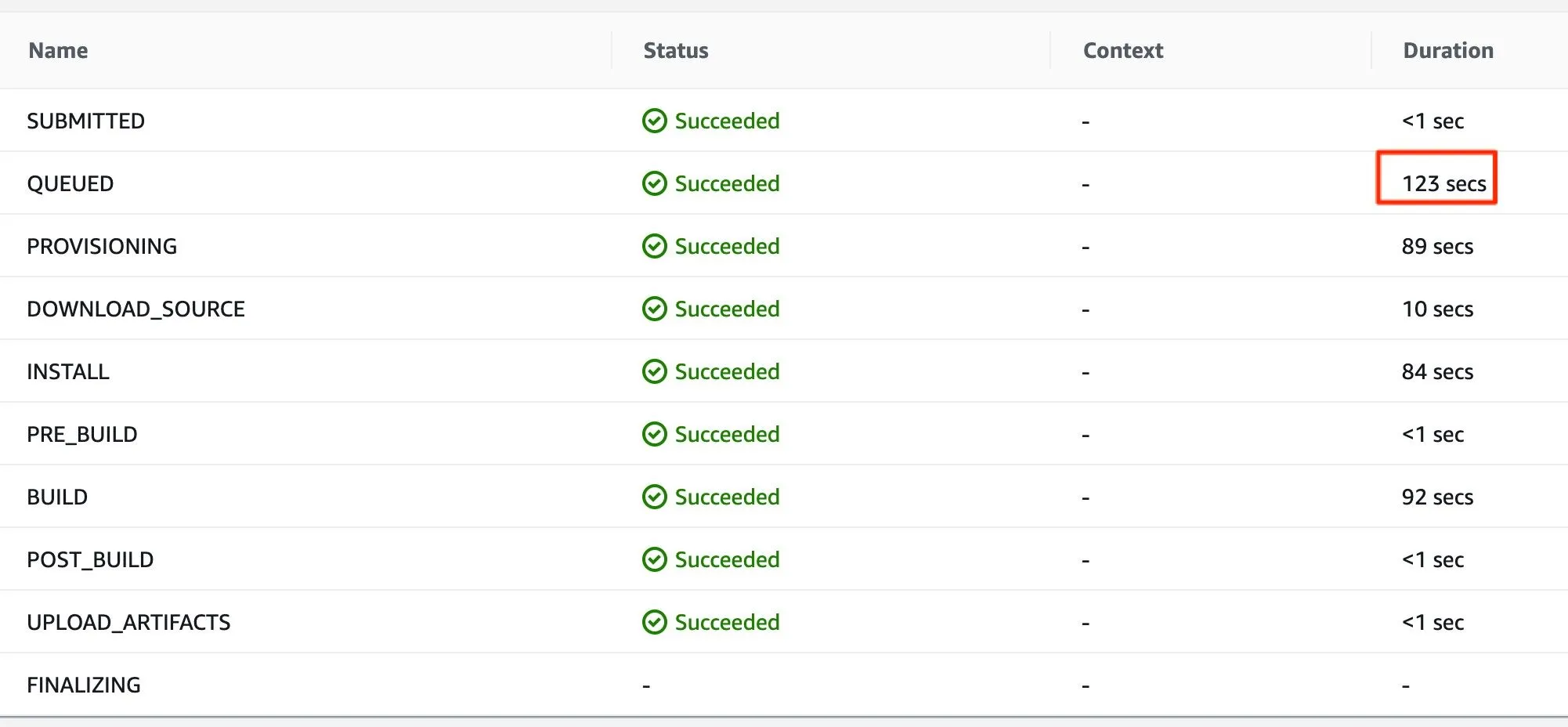
Task: Click the POST_BUILD phase name
Action: [x=90, y=560]
